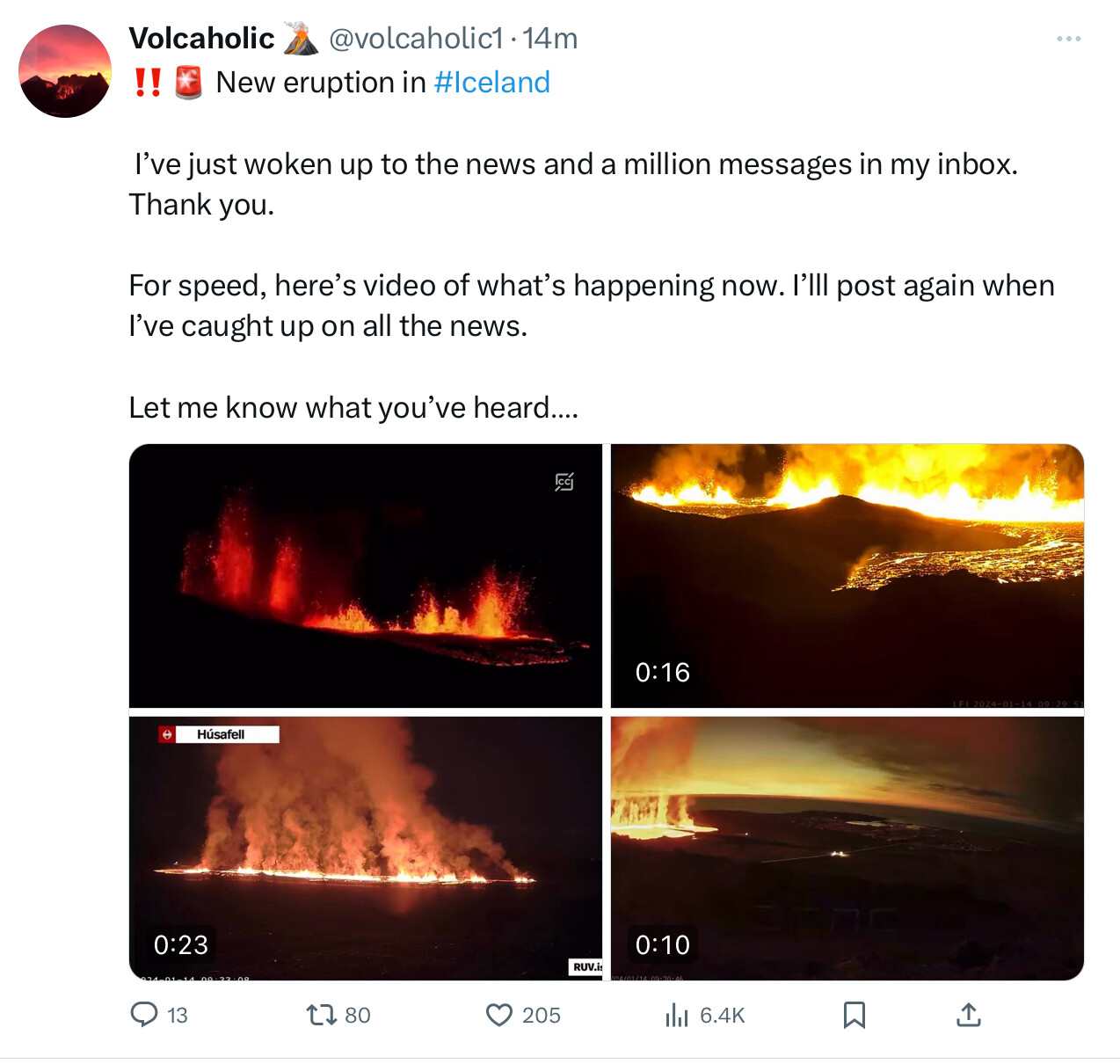Play the Húsafell 0:23 fissure video
The image size is (1120, 1064).
click(365, 849)
